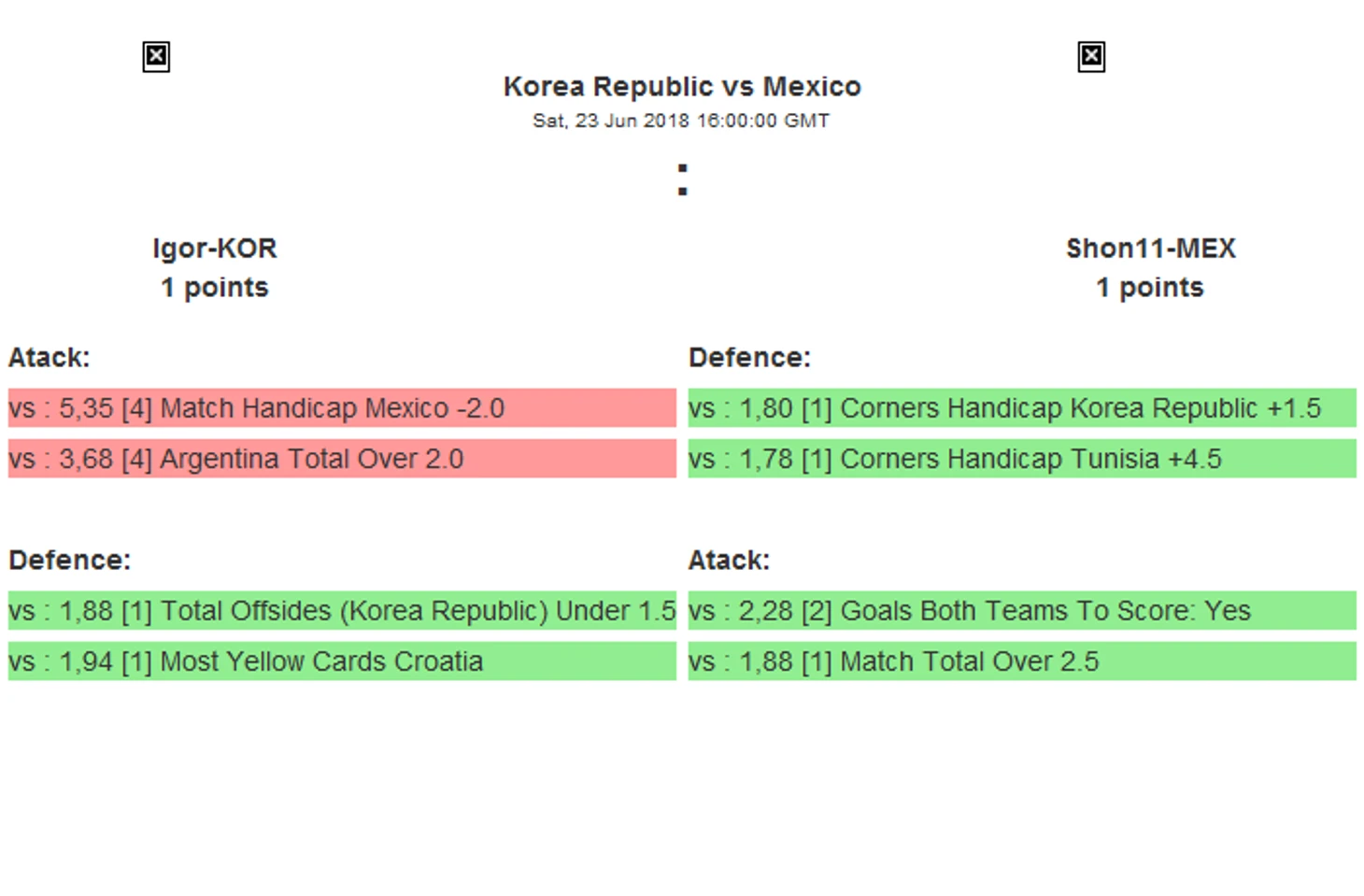The width and height of the screenshot is (1364, 896).
Task: Click the Atack heading on Shon11-MEX's side
Action: coord(729,561)
